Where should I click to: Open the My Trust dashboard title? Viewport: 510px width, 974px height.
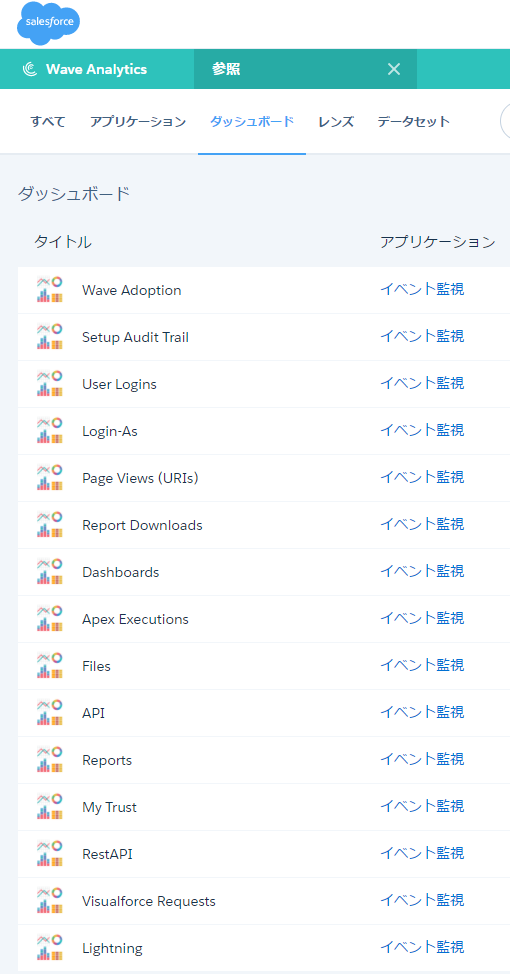pyautogui.click(x=109, y=808)
